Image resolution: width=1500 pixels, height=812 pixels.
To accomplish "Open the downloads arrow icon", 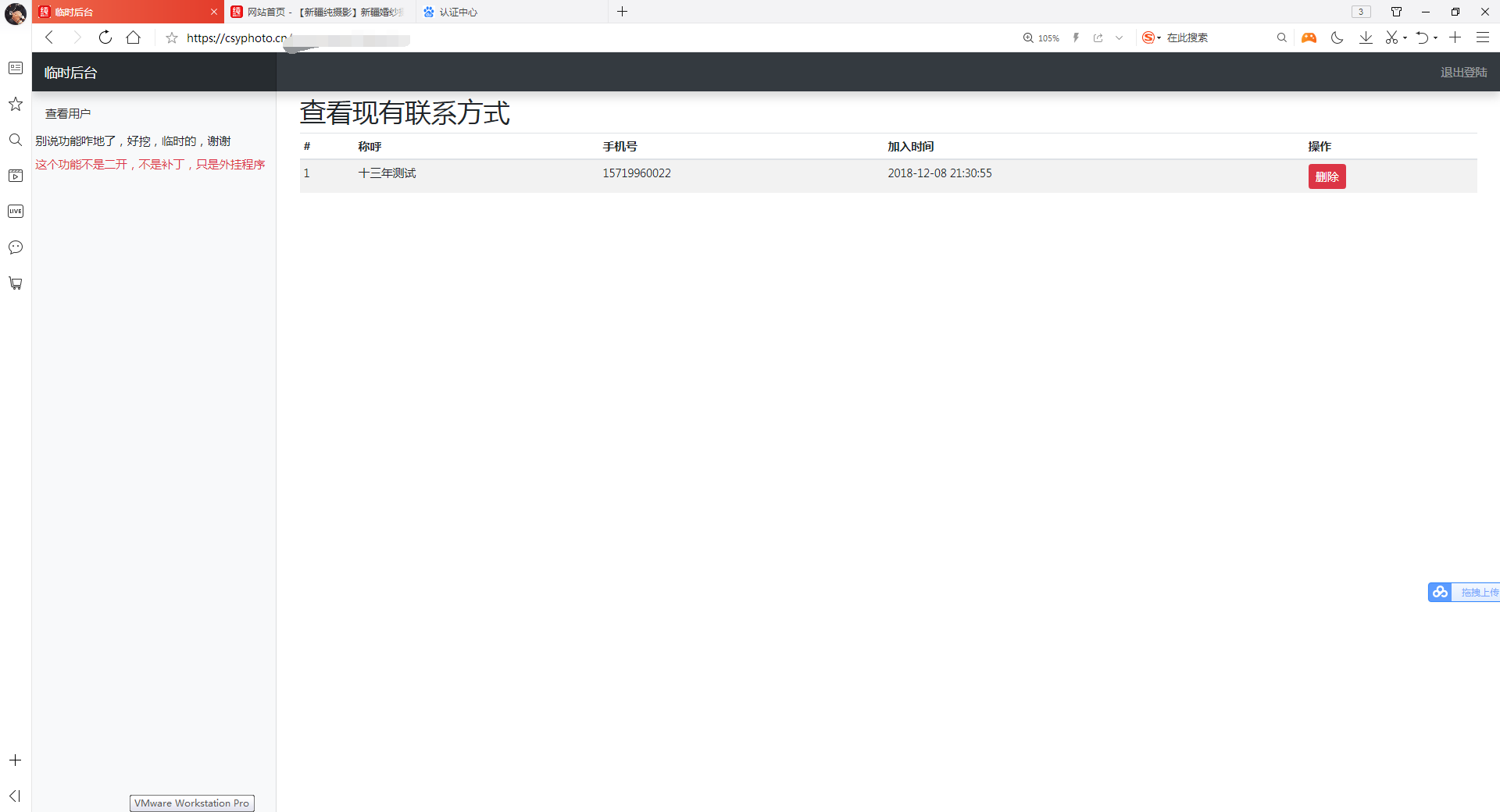I will point(1366,37).
